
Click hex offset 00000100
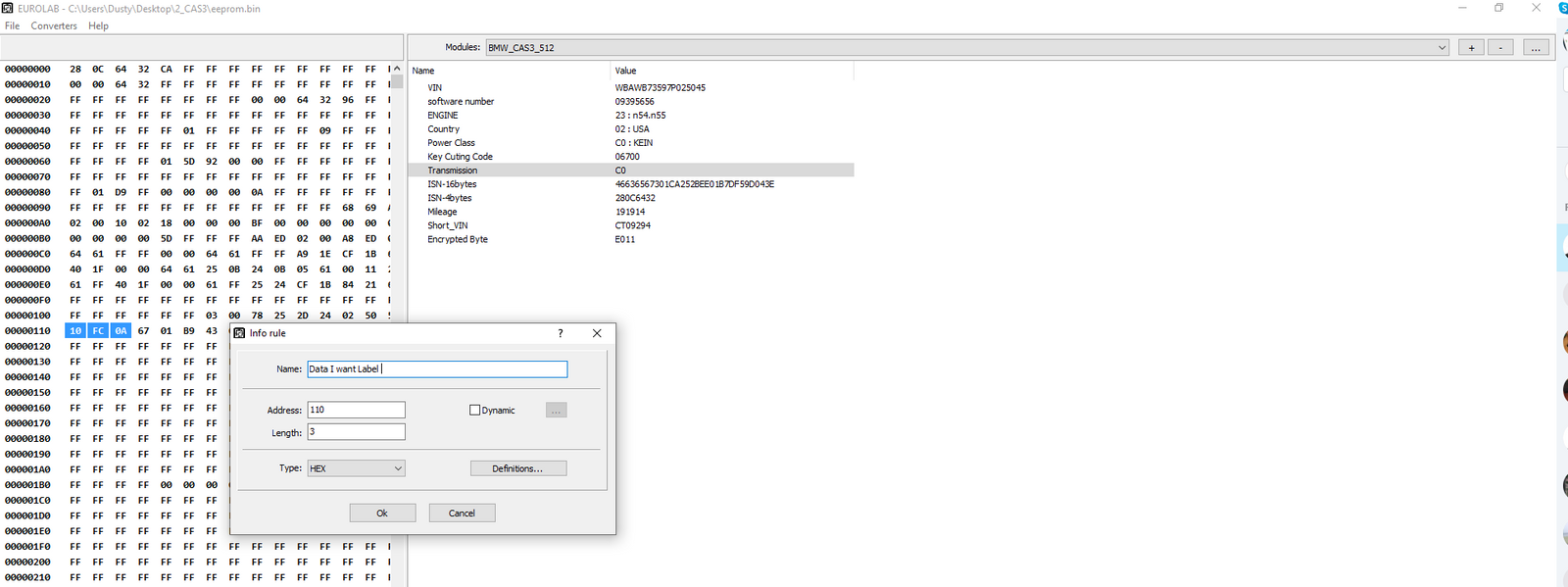click(27, 315)
